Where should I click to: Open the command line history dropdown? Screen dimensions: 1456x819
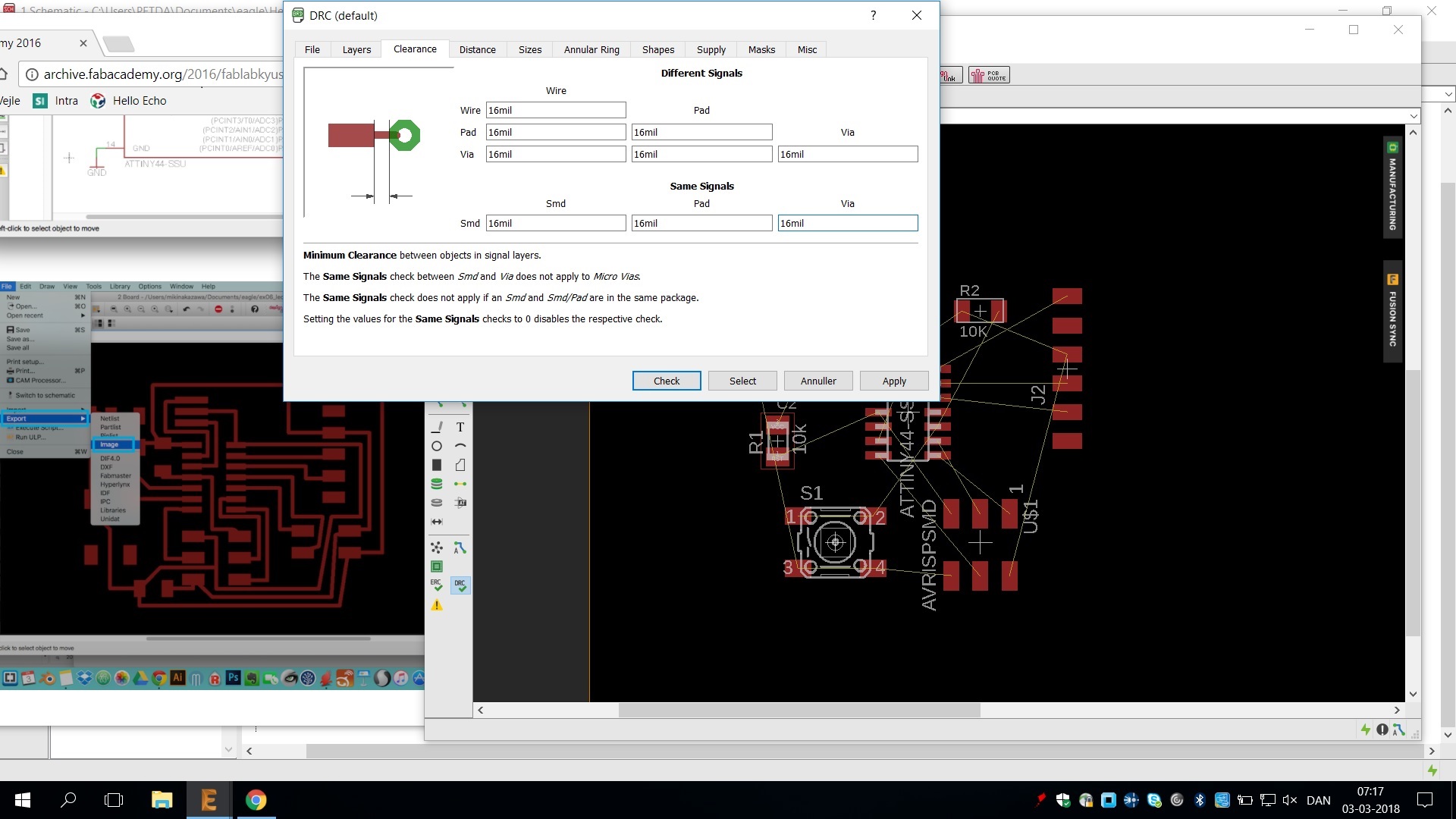1414,116
